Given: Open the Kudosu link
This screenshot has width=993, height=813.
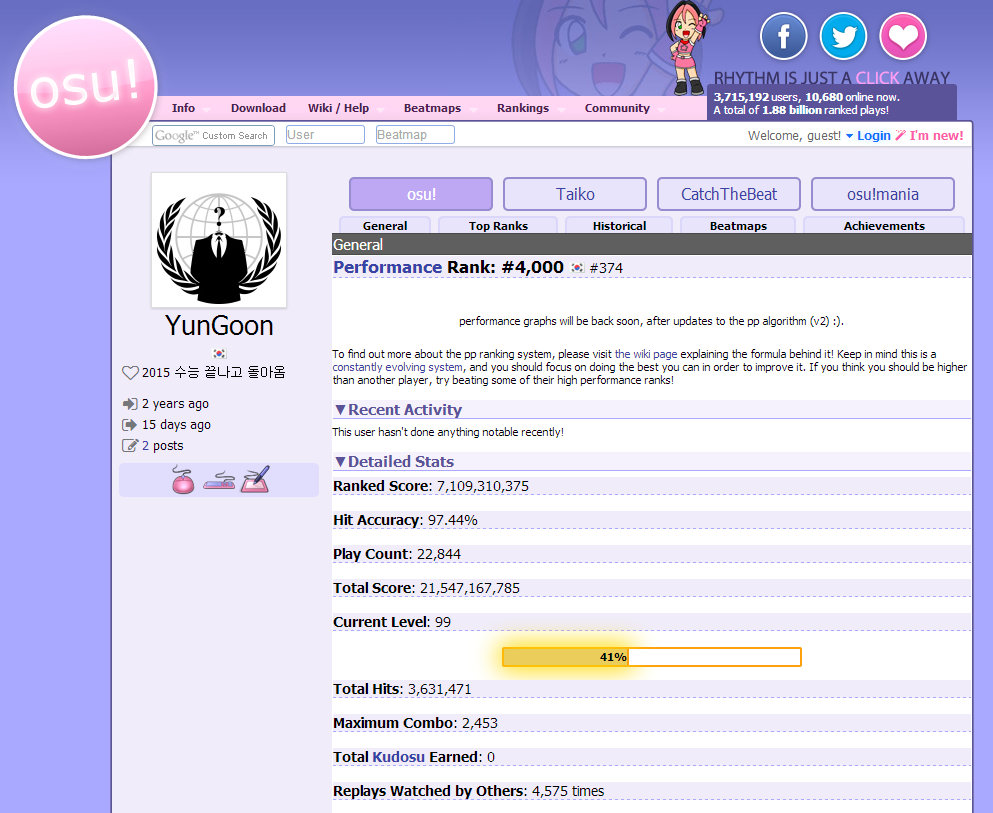Looking at the screenshot, I should [x=398, y=757].
